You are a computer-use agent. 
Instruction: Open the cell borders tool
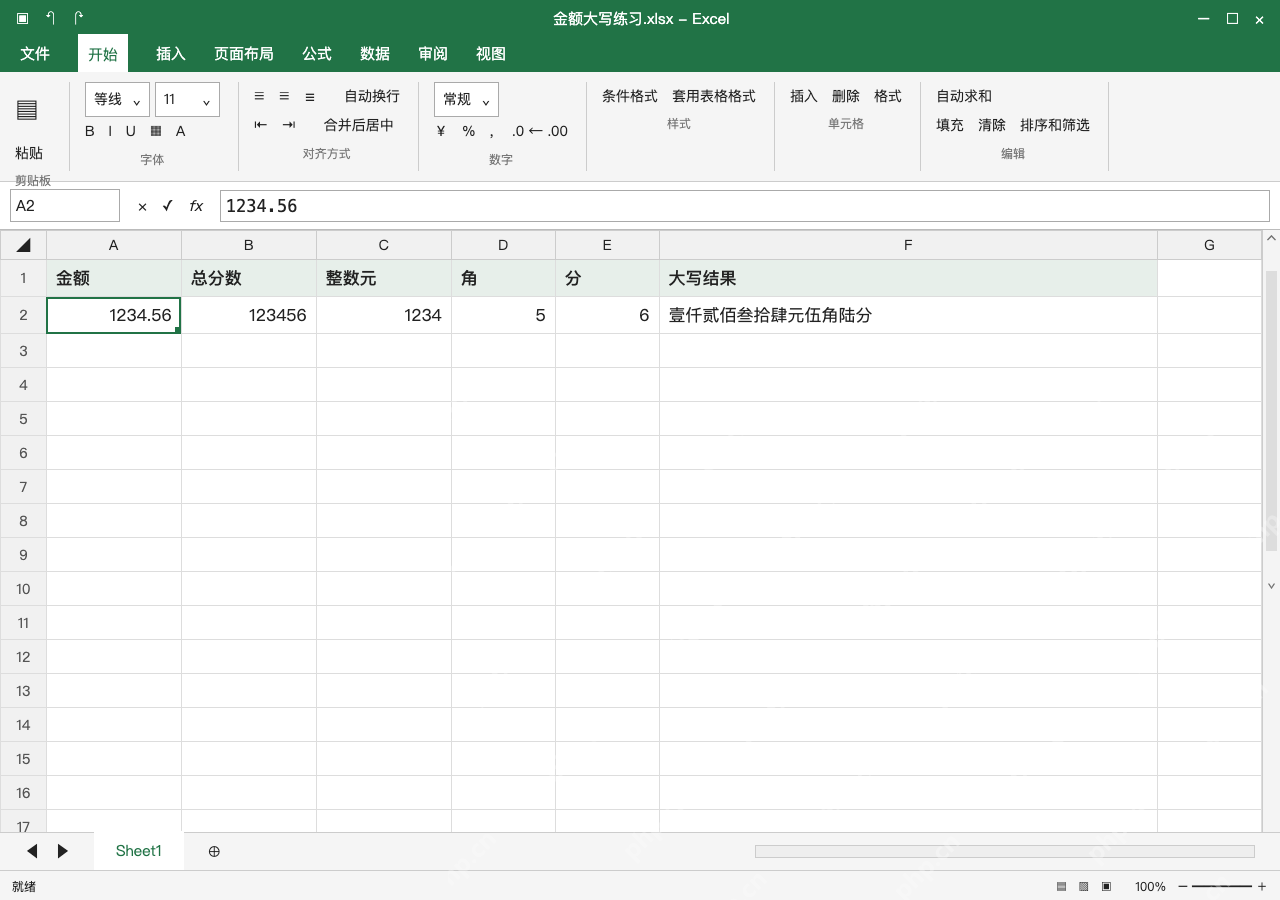156,131
